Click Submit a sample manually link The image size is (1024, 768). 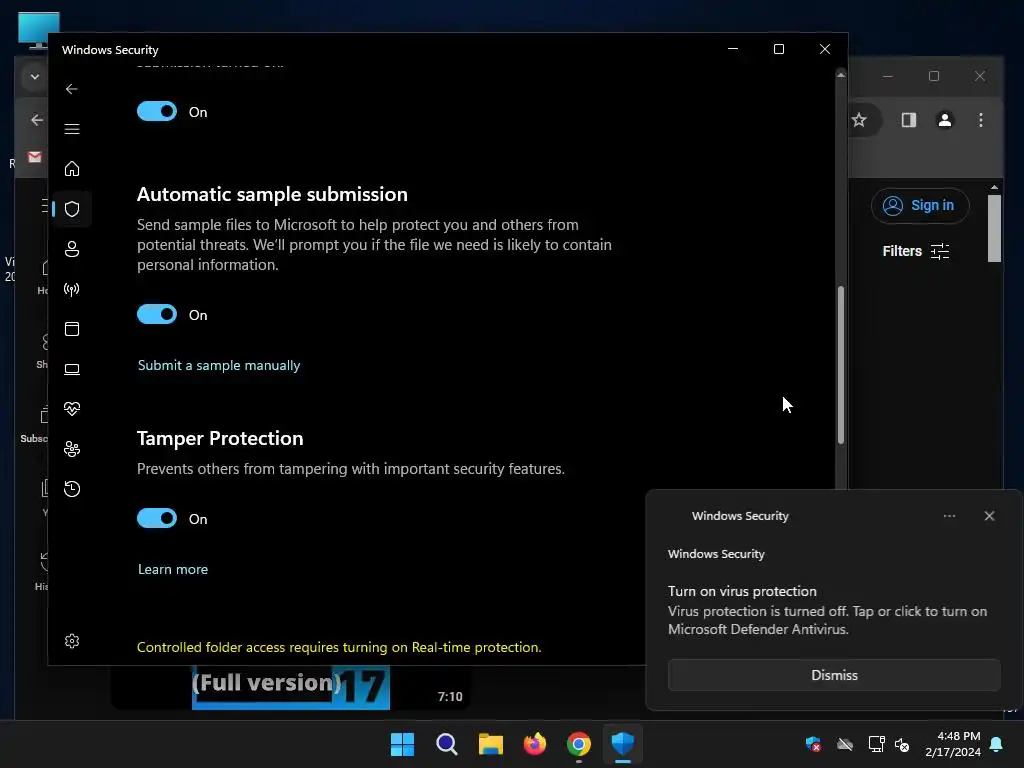pyautogui.click(x=219, y=365)
